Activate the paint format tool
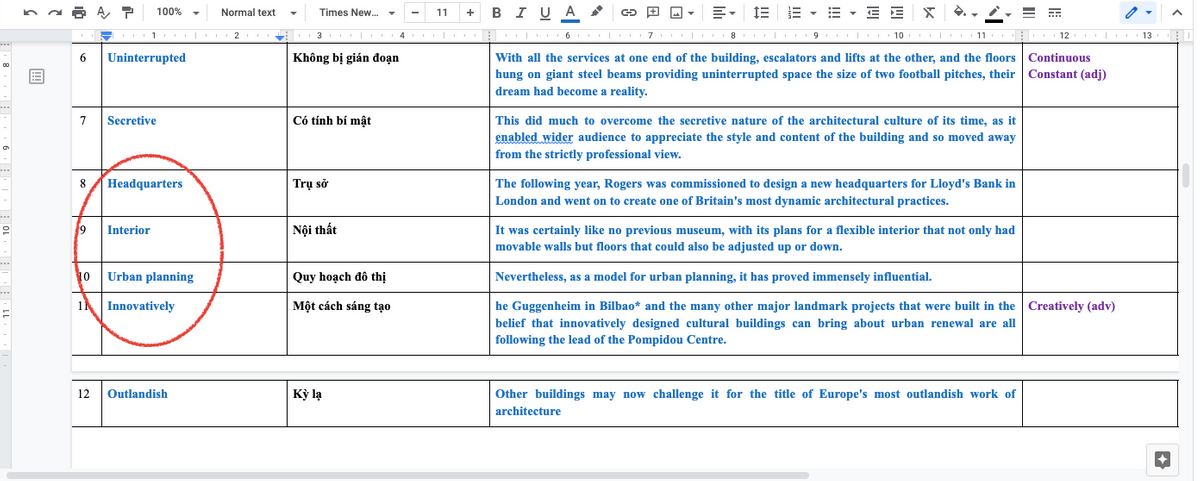Image resolution: width=1200 pixels, height=481 pixels. pos(126,13)
